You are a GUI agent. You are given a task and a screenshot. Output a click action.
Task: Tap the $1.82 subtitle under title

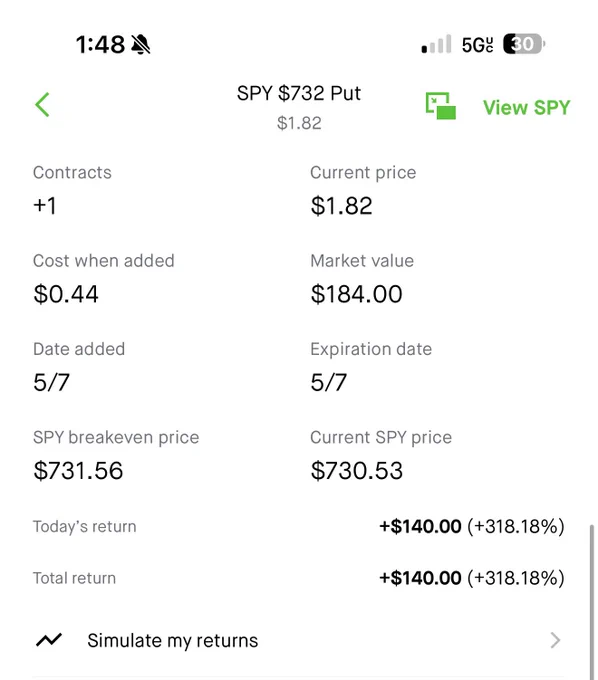[x=299, y=123]
